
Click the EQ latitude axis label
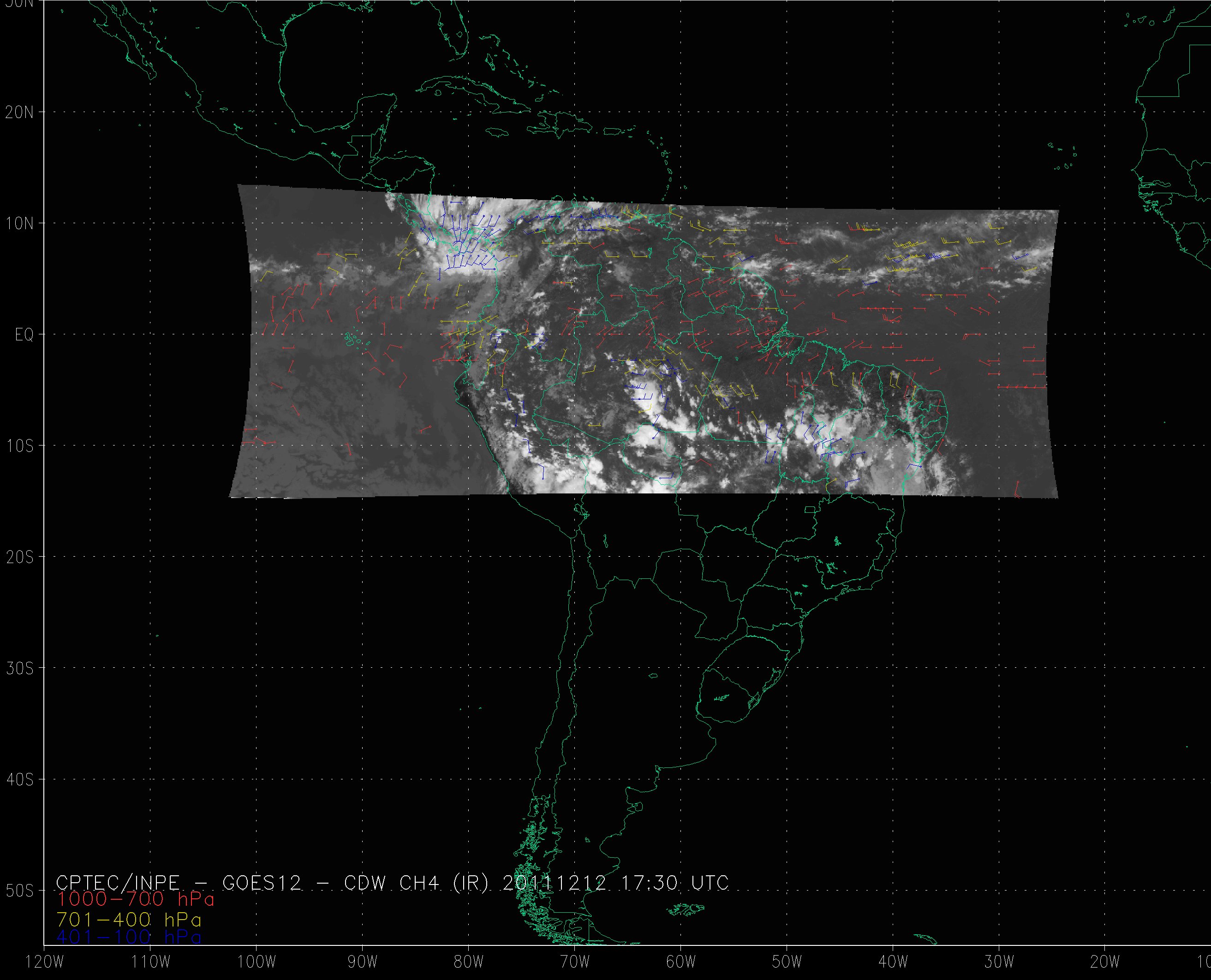[x=24, y=335]
